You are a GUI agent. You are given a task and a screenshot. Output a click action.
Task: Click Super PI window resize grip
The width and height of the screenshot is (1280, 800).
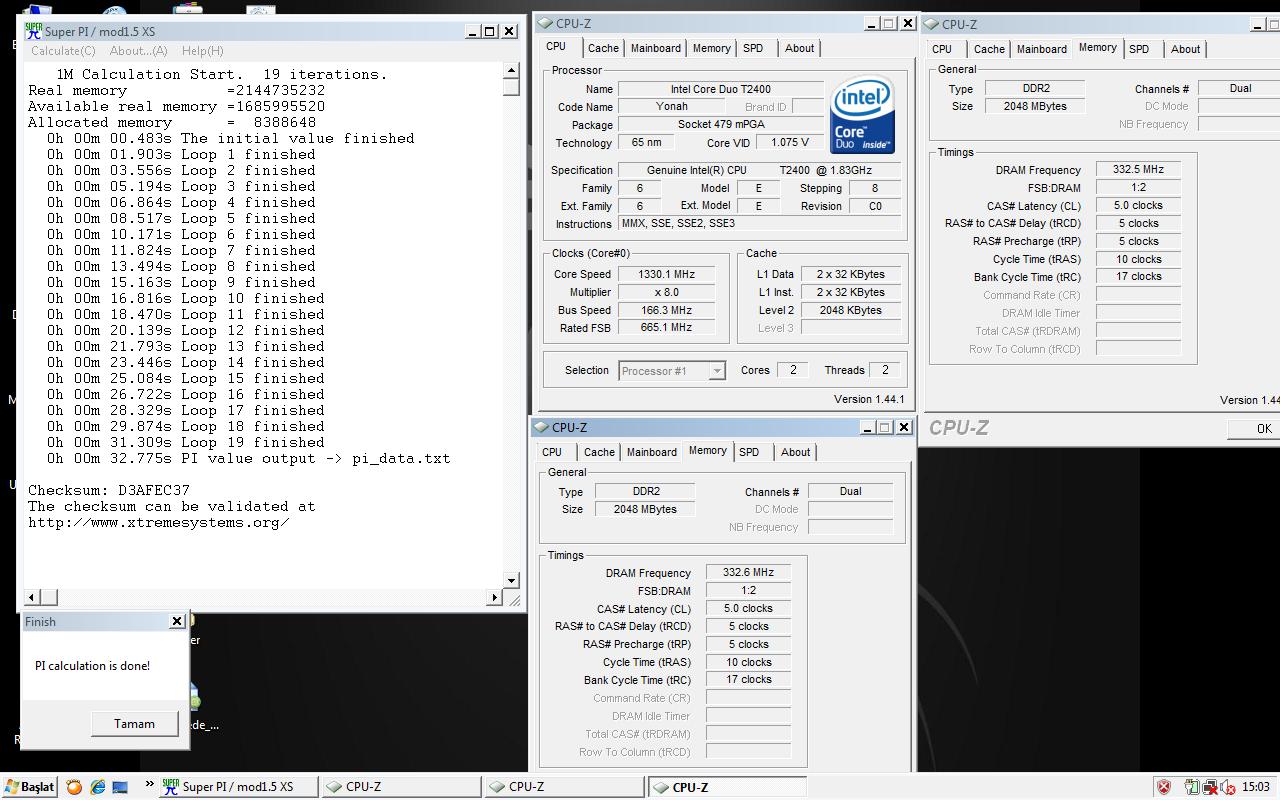coord(515,600)
